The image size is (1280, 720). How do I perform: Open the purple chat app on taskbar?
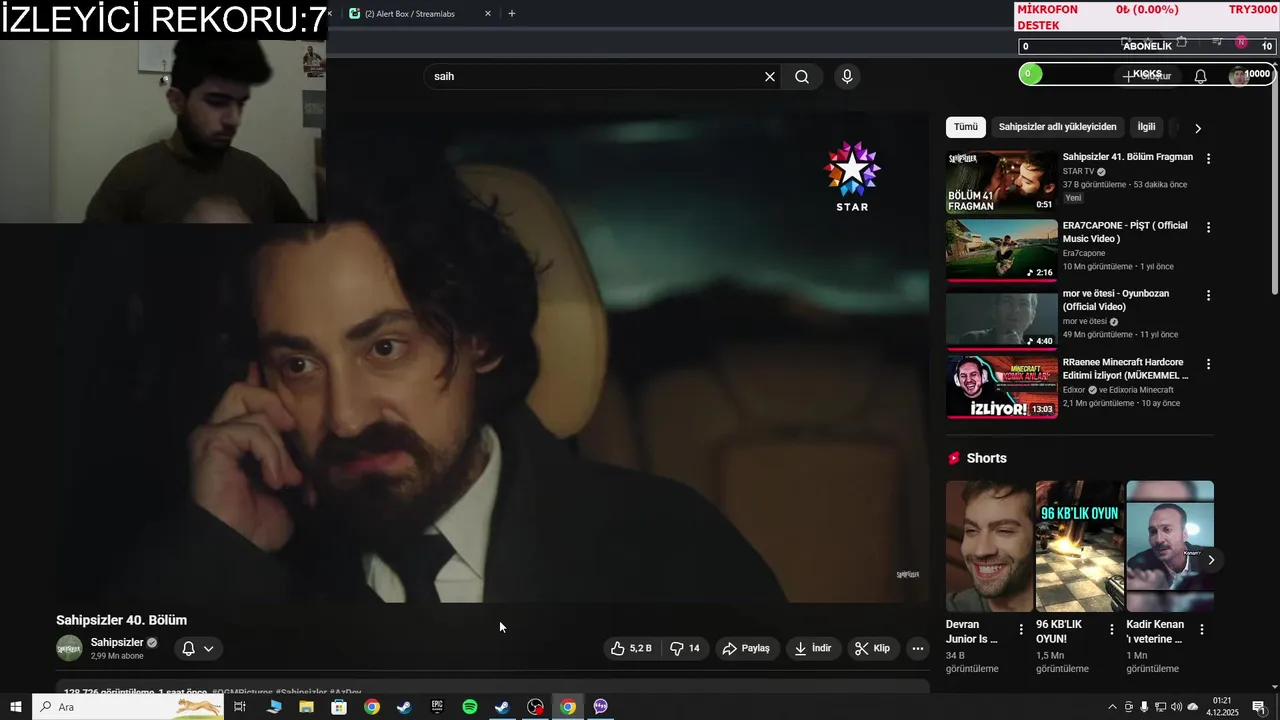(601, 707)
